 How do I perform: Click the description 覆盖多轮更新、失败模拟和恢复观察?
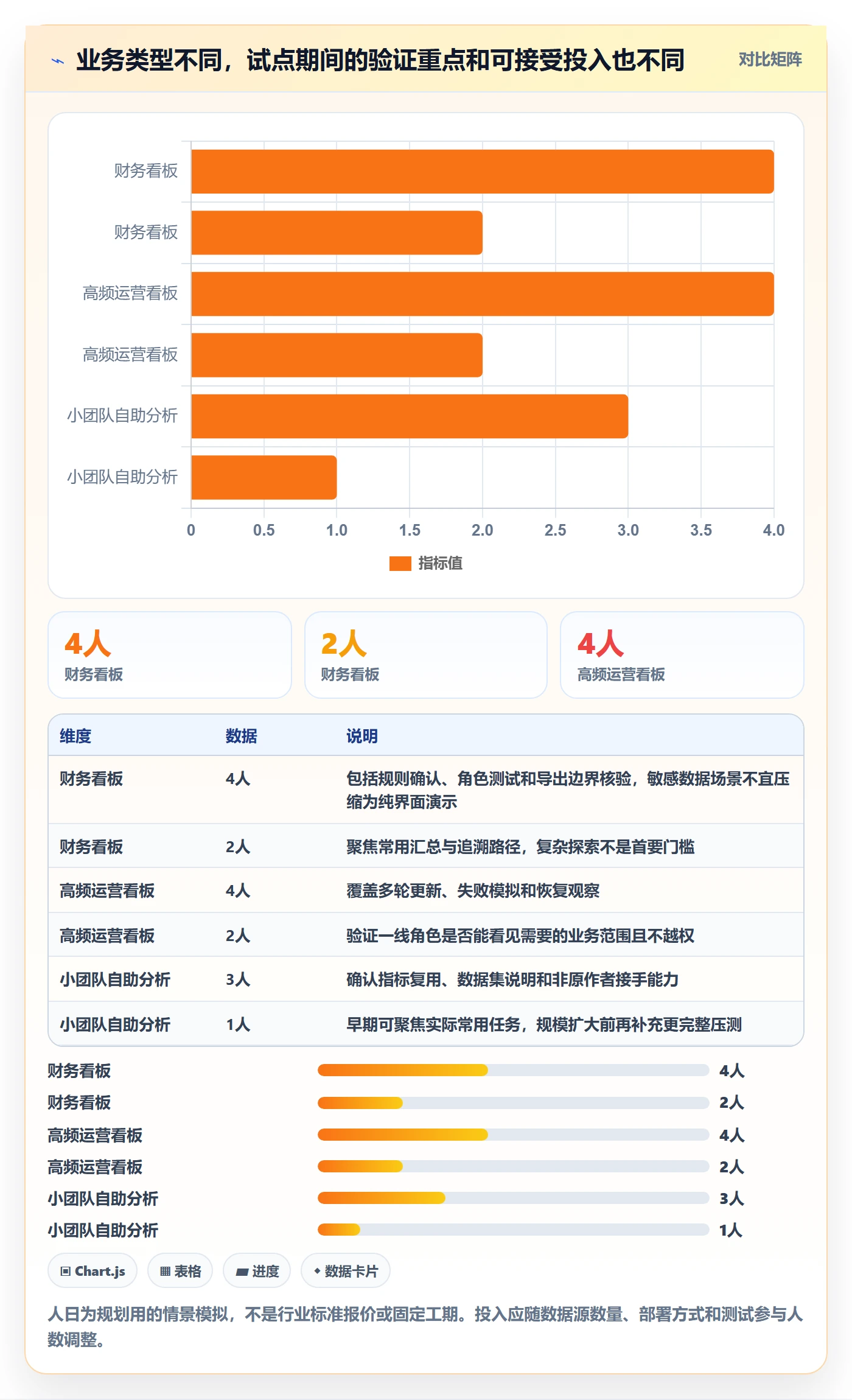coord(473,891)
